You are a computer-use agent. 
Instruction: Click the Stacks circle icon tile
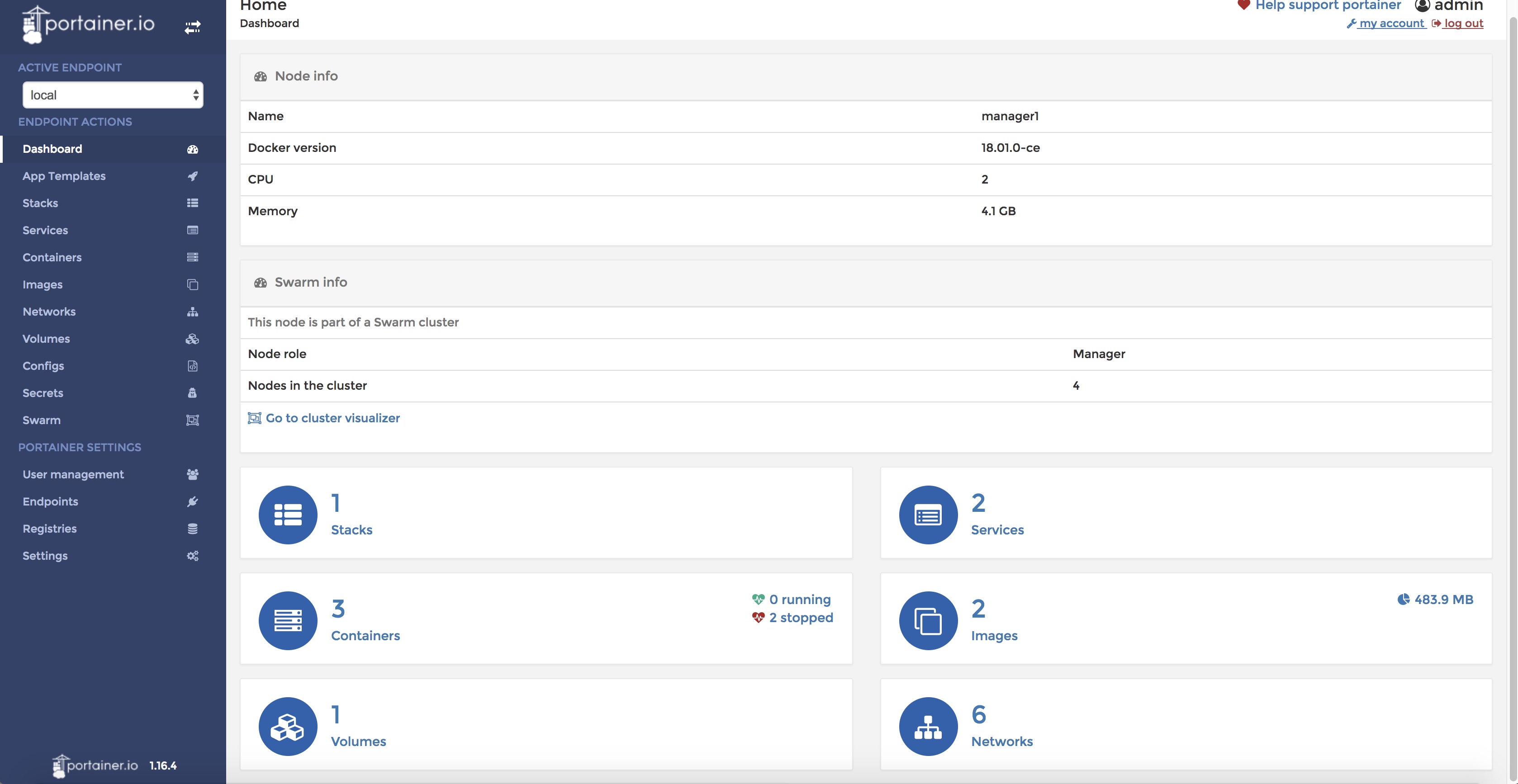click(288, 514)
